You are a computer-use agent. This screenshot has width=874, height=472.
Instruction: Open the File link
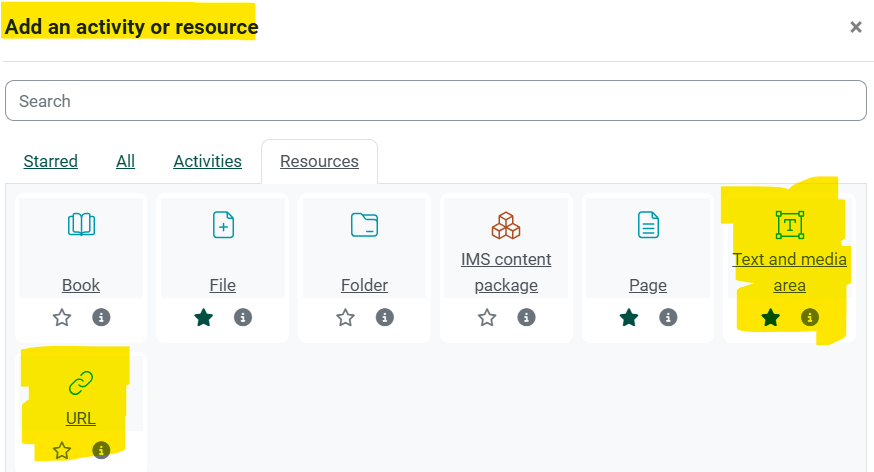pyautogui.click(x=223, y=285)
